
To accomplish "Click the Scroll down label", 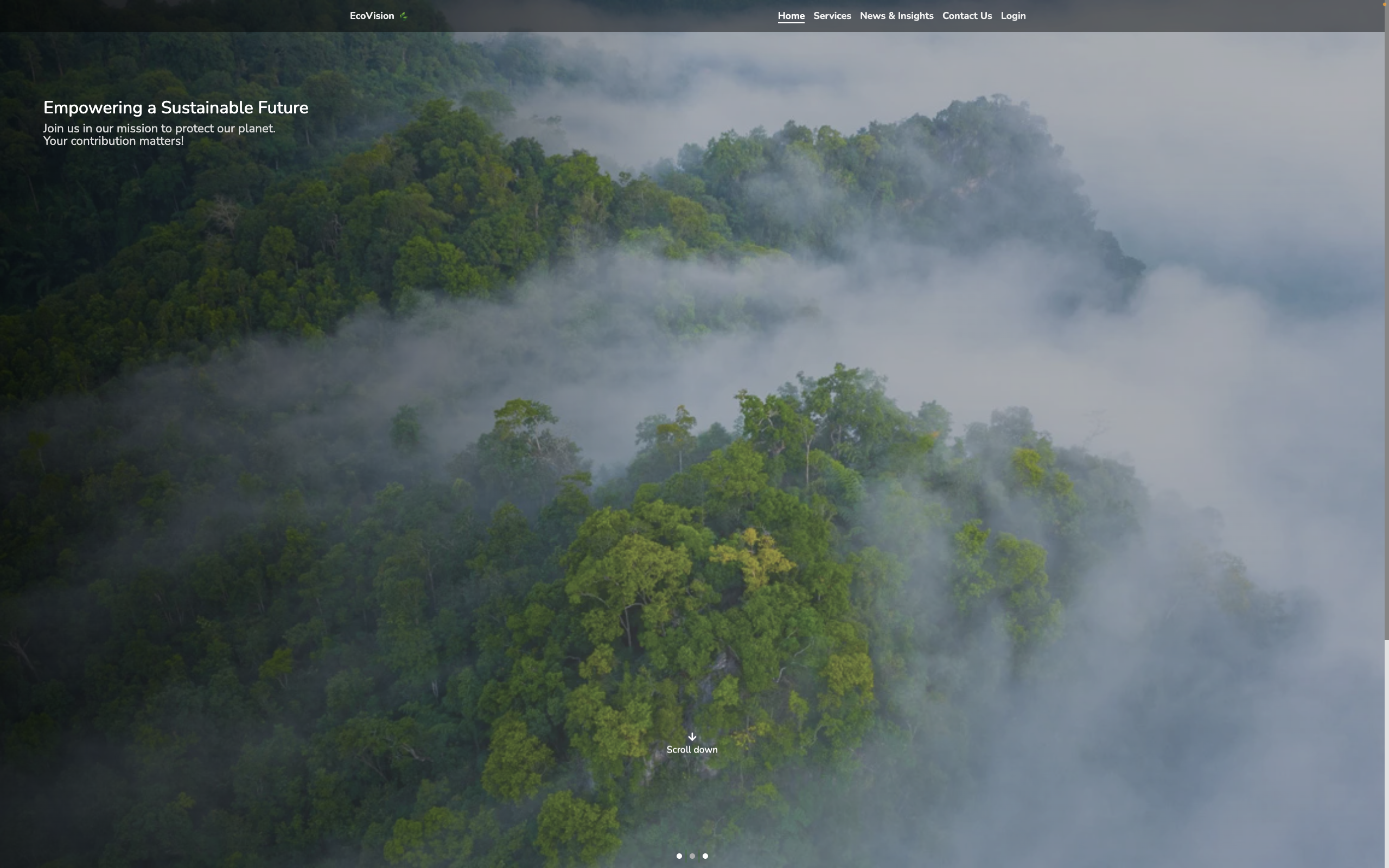I will pyautogui.click(x=692, y=750).
